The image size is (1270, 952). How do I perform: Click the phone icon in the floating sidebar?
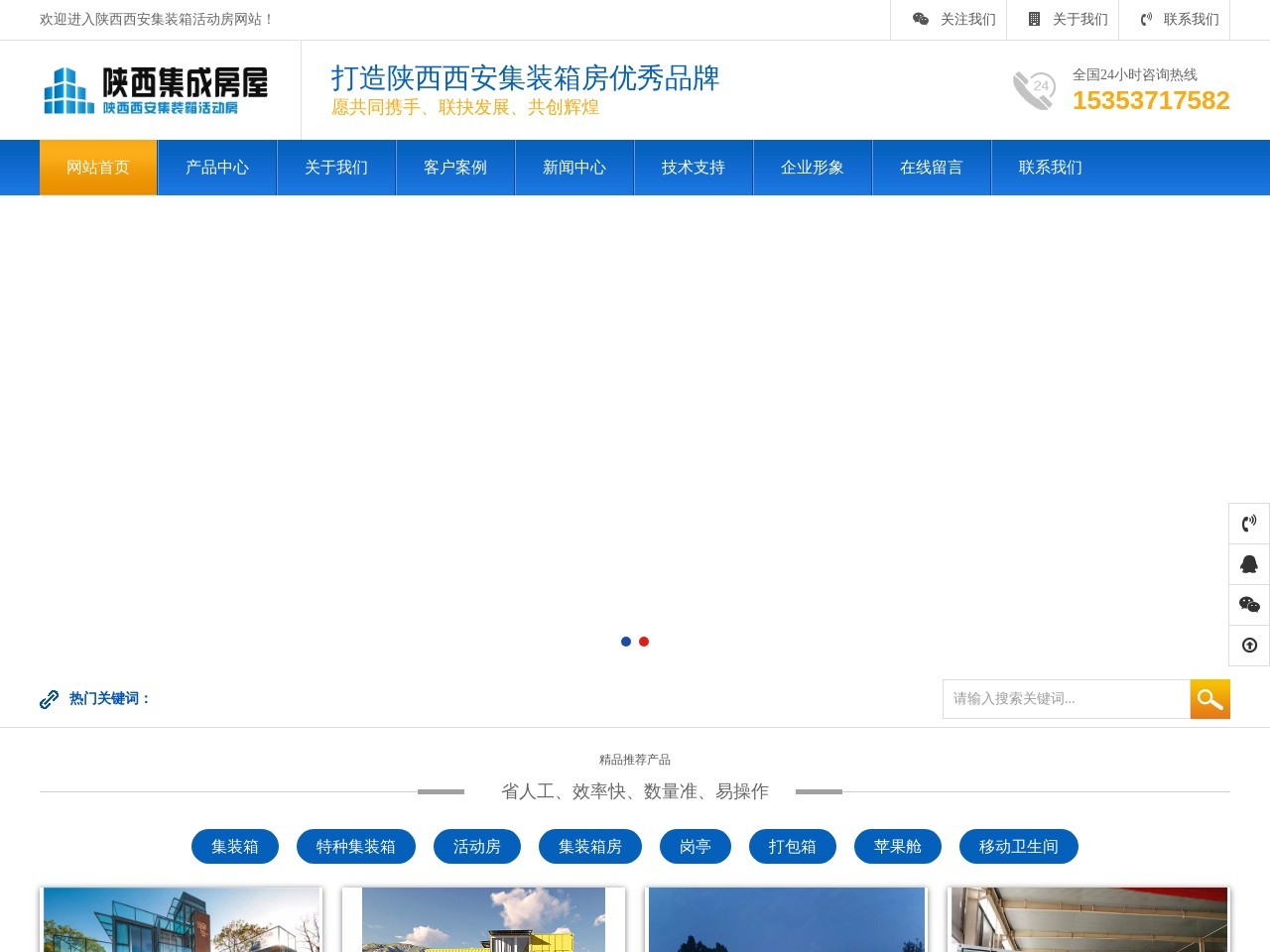1248,523
